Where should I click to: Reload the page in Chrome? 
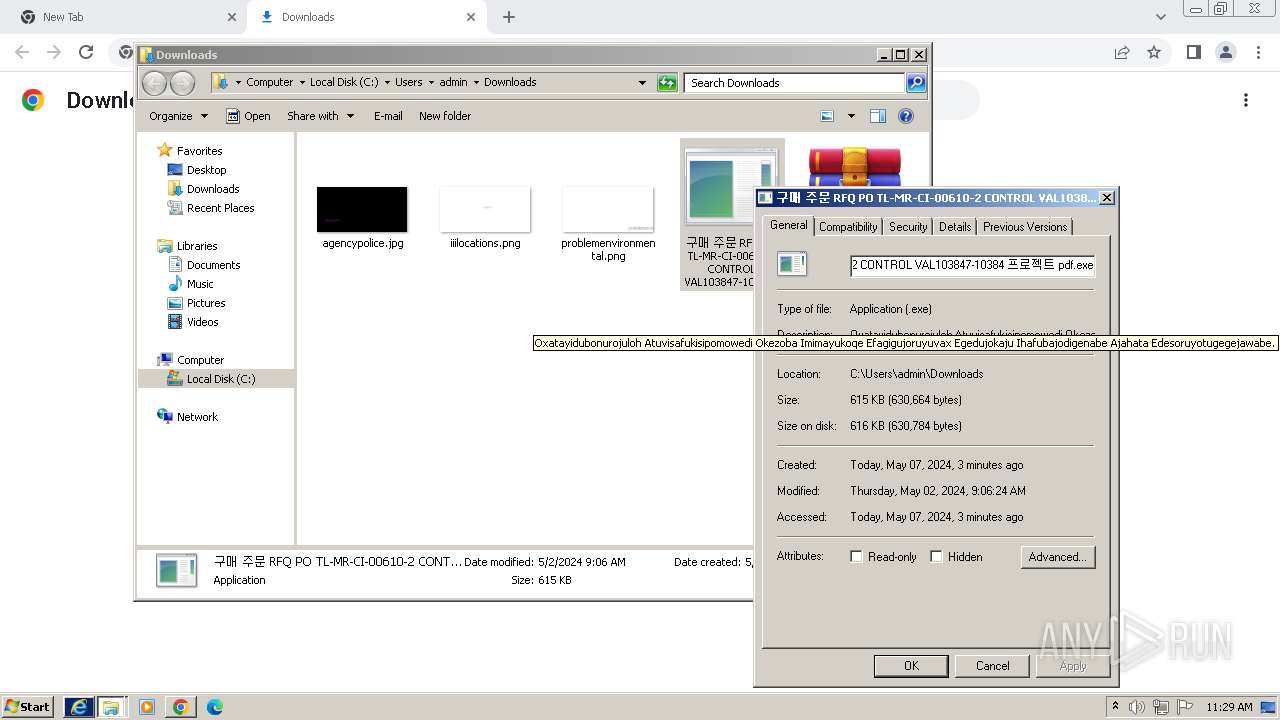86,52
